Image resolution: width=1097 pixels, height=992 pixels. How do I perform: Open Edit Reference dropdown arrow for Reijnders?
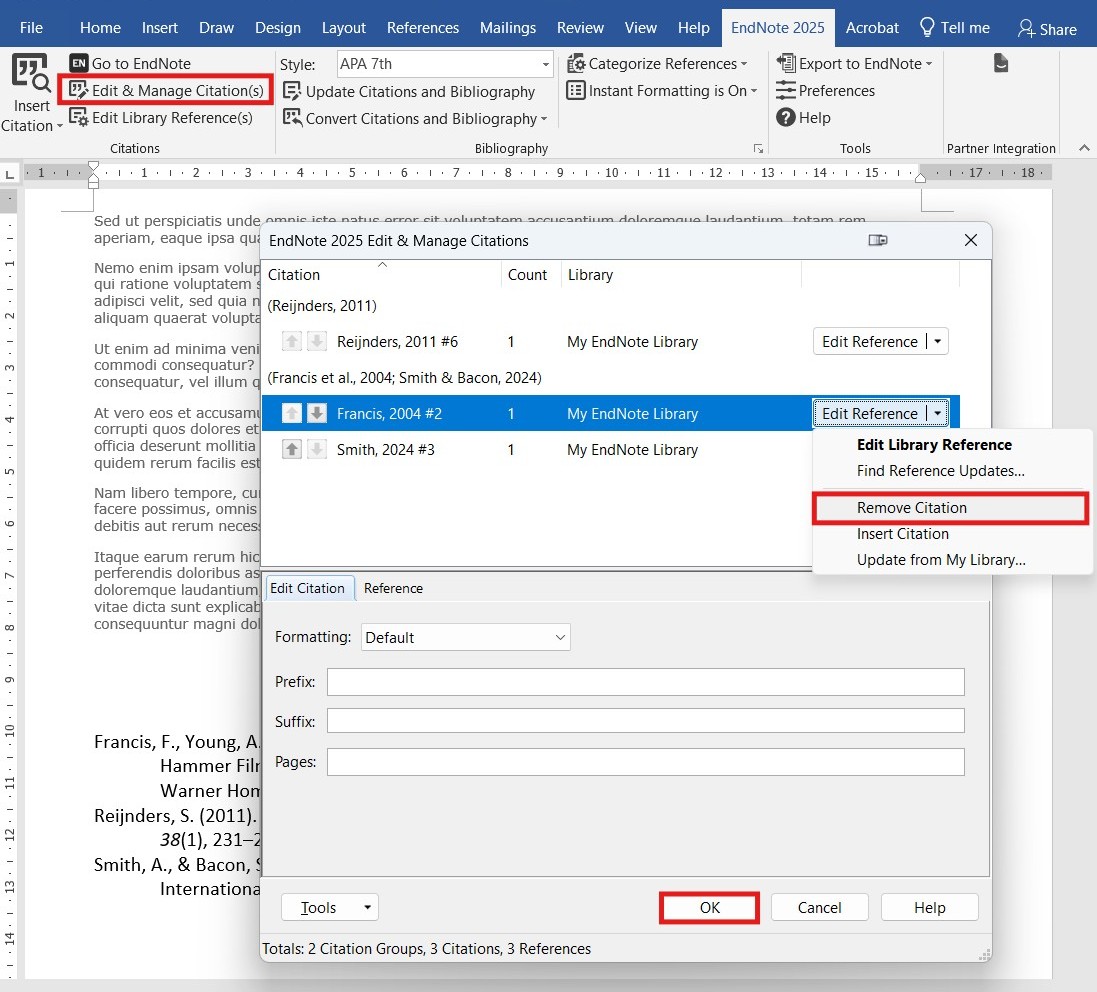[x=937, y=341]
